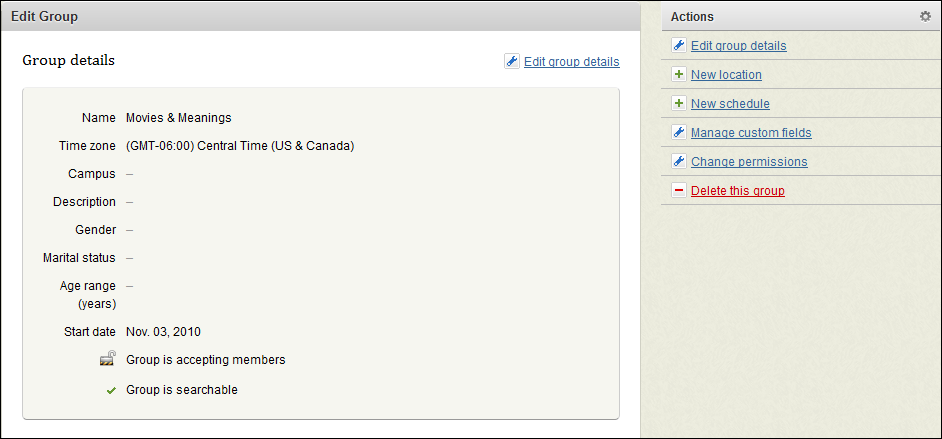This screenshot has width=942, height=439.
Task: Open the Actions panel gear settings
Action: pos(925,17)
